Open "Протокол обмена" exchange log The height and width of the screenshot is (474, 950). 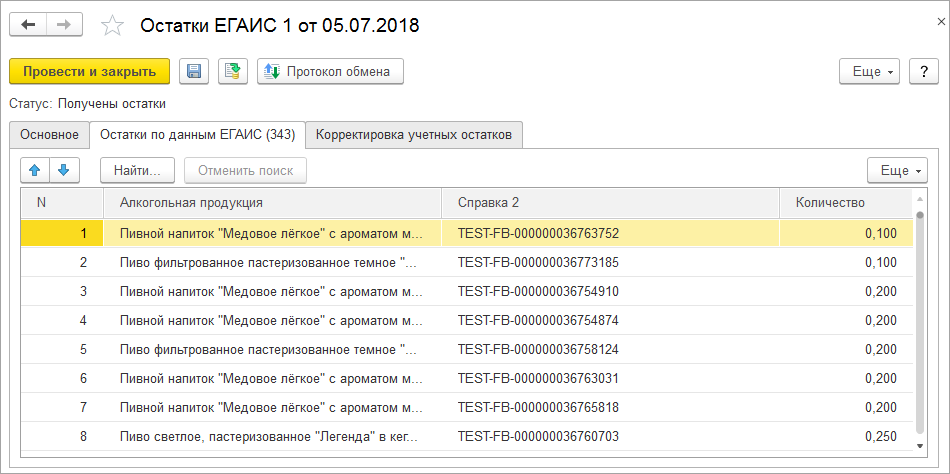331,71
